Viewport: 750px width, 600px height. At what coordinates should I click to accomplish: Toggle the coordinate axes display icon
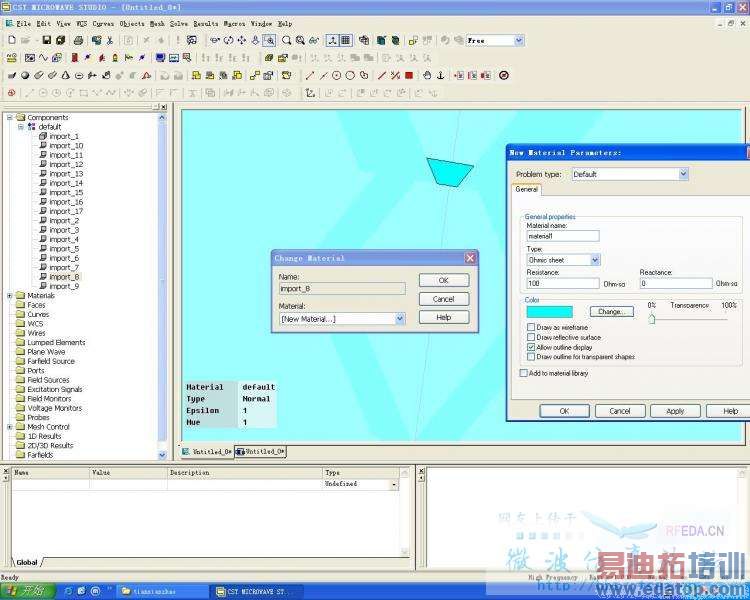point(332,40)
